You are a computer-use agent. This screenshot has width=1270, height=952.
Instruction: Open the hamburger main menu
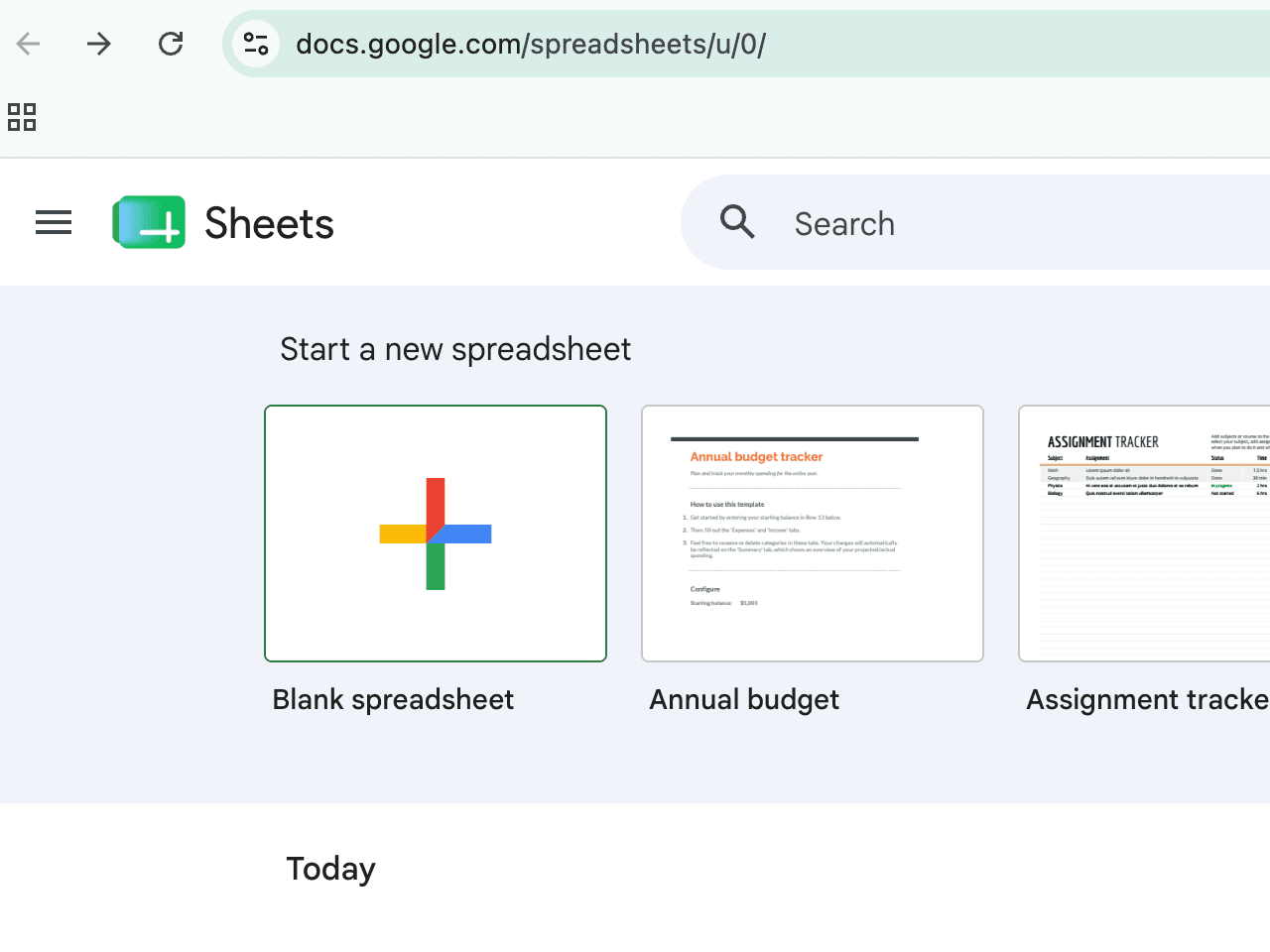tap(54, 223)
